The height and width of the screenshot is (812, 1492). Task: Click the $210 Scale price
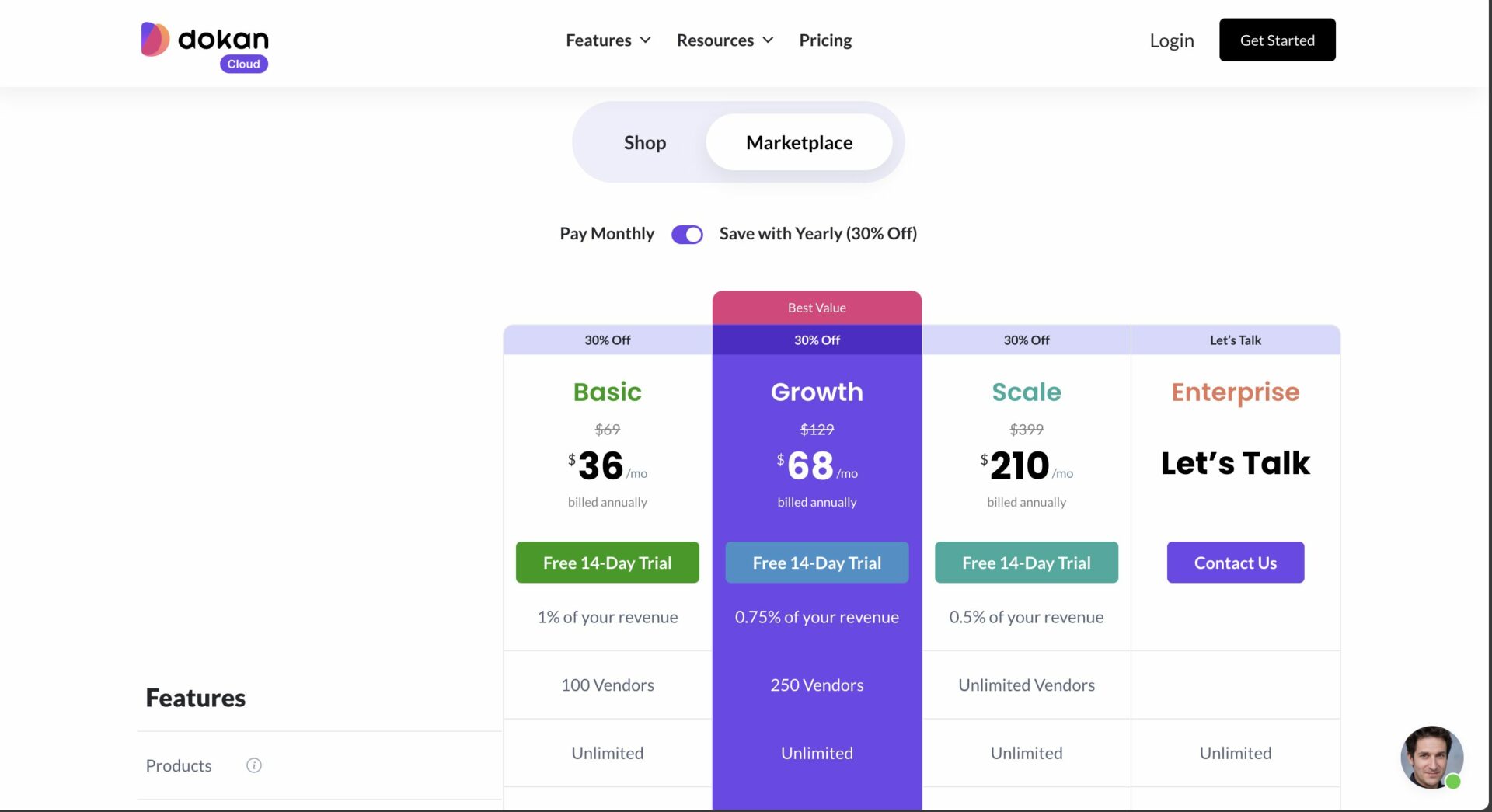point(1026,465)
